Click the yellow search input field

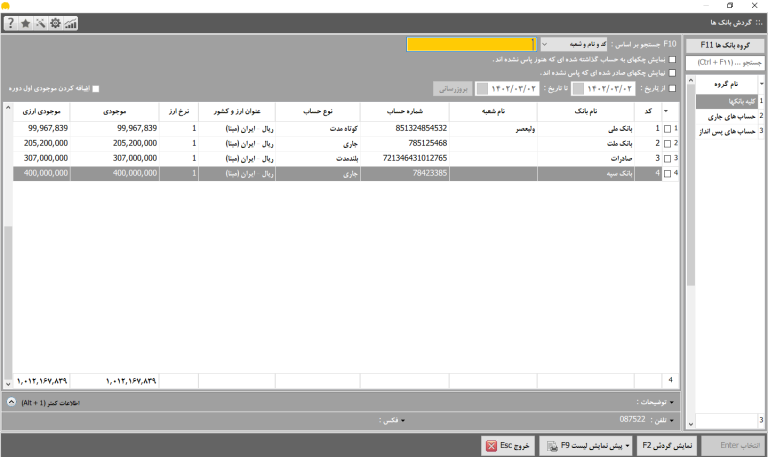coord(471,45)
